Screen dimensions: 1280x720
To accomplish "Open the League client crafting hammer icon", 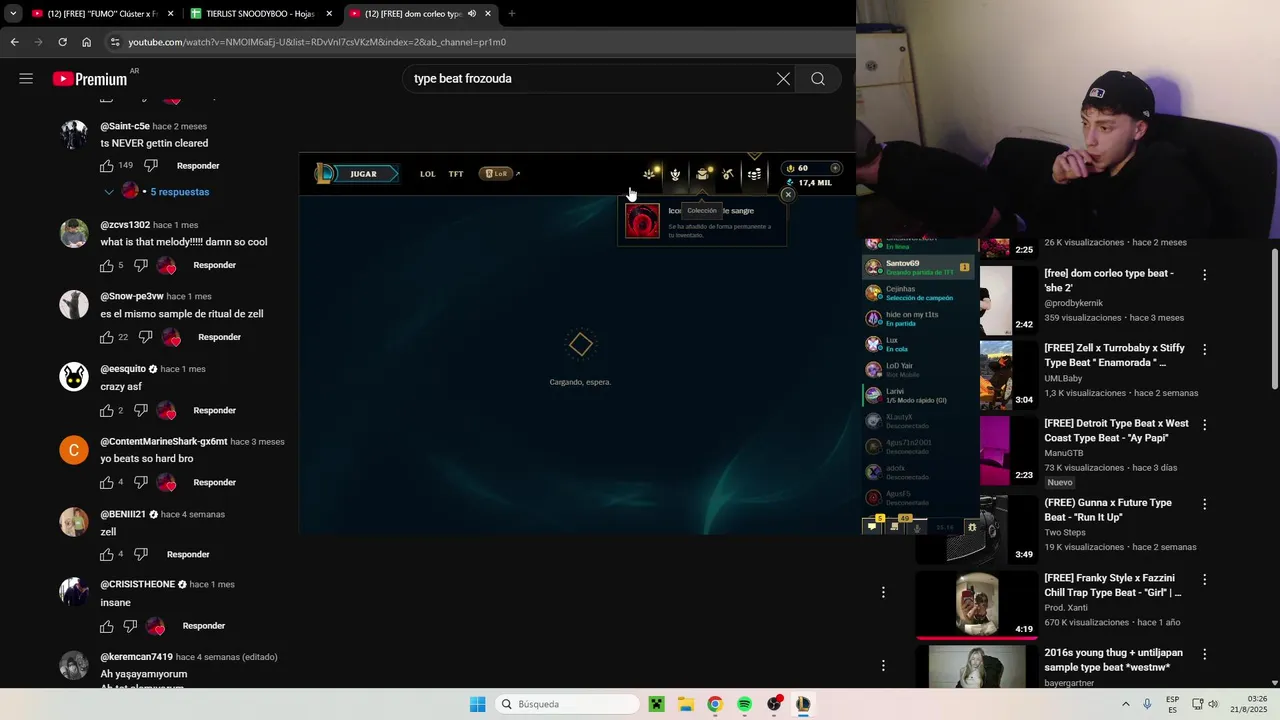I will click(x=728, y=174).
